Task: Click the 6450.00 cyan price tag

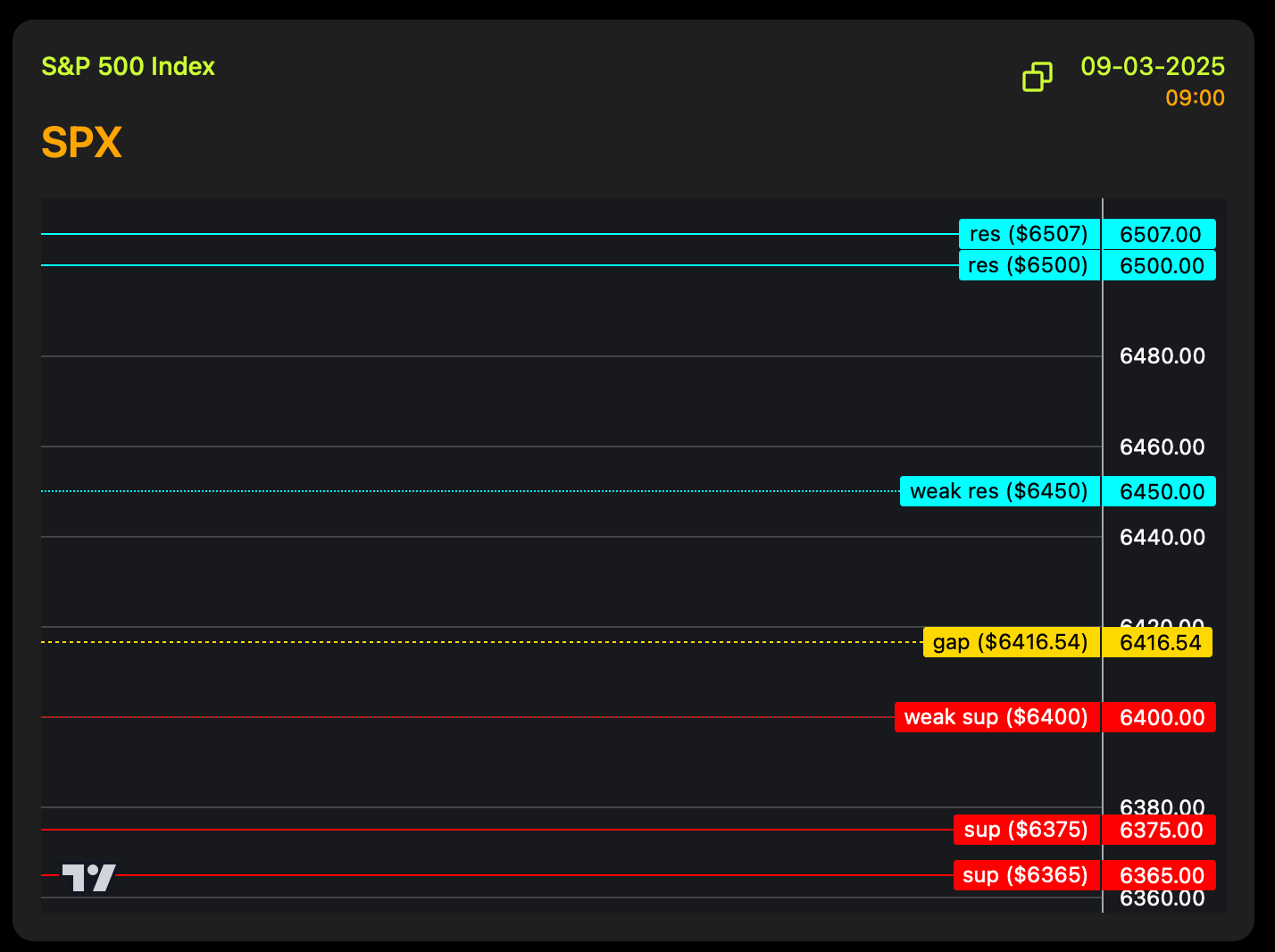Action: [x=1159, y=491]
